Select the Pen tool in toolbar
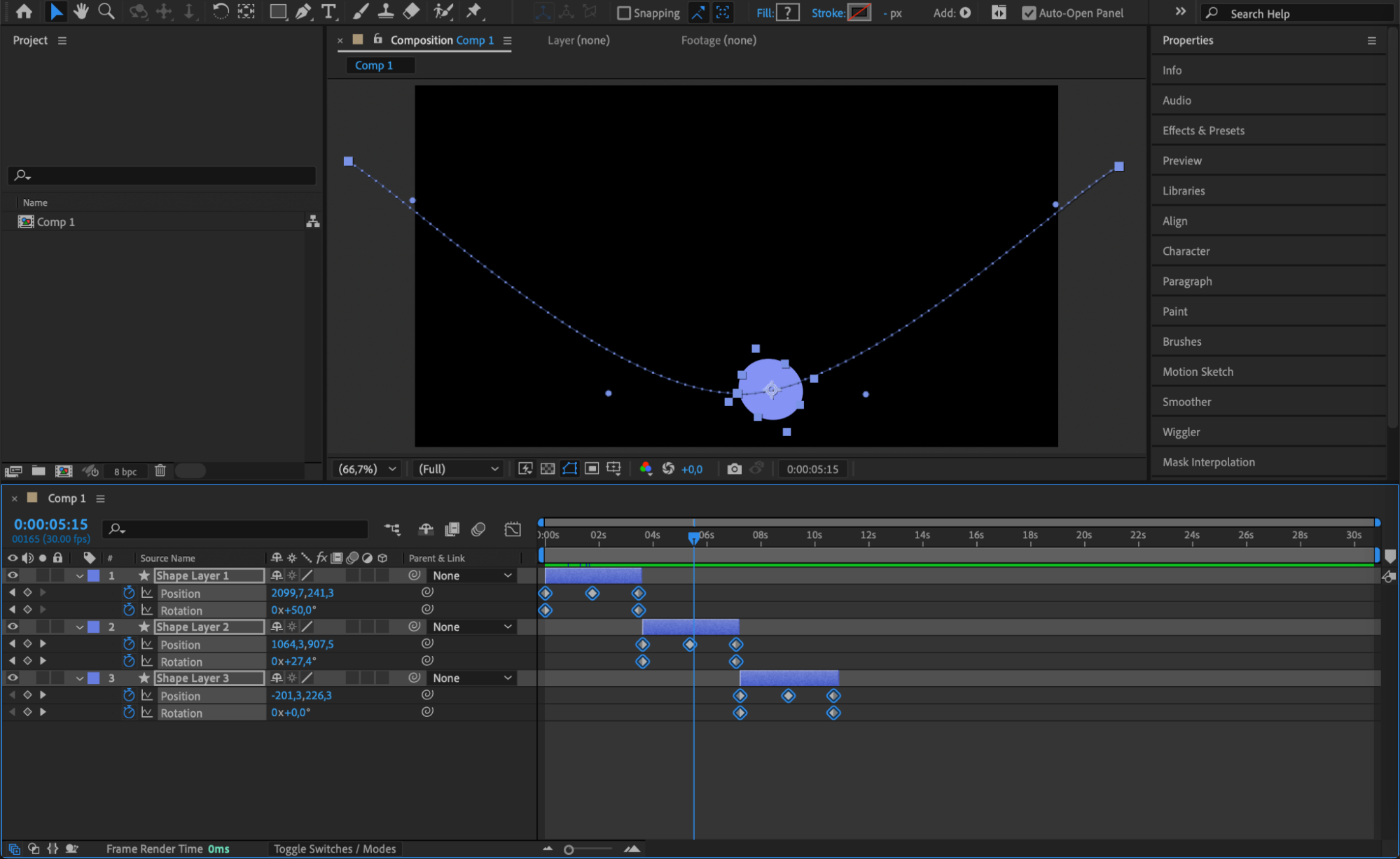The height and width of the screenshot is (859, 1400). tap(303, 11)
